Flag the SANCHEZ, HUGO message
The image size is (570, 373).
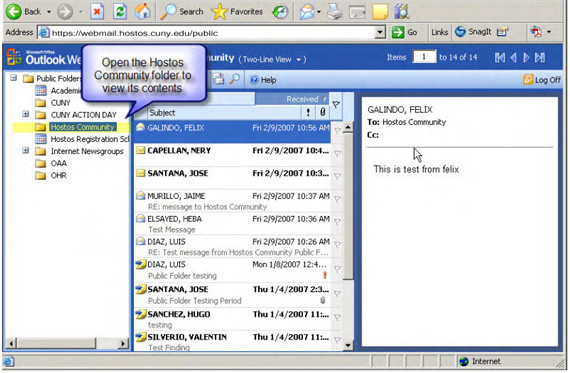337,317
